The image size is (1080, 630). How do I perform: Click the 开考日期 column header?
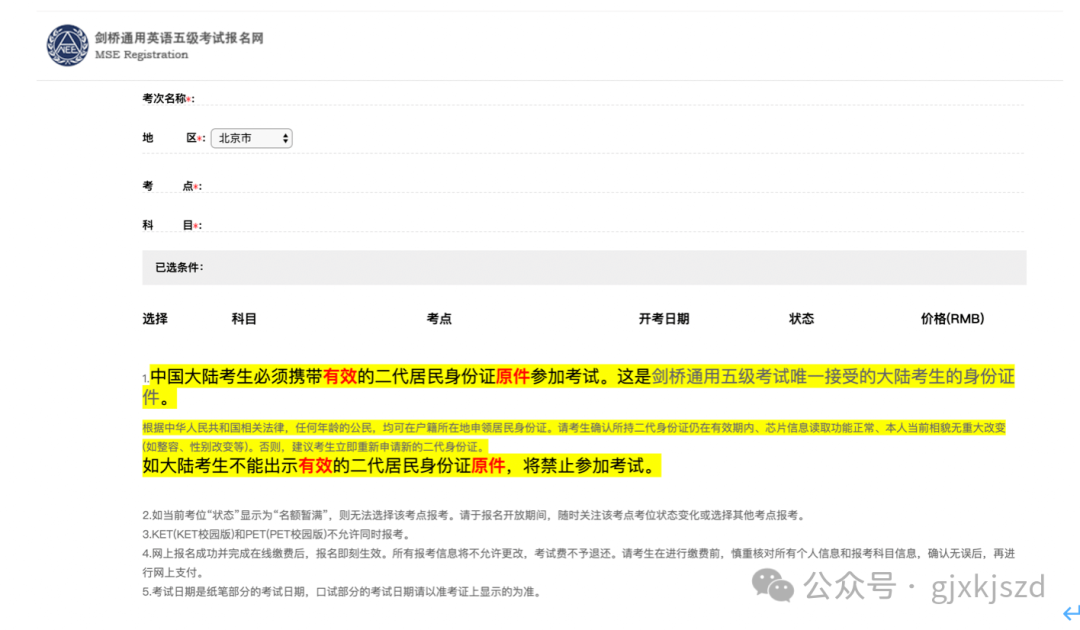coord(663,319)
